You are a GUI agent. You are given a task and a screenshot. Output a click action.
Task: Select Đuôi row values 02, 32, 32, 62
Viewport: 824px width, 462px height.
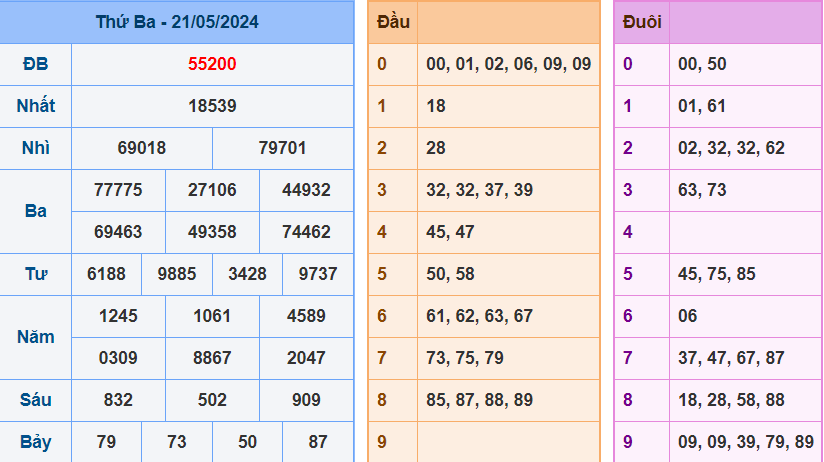point(732,148)
